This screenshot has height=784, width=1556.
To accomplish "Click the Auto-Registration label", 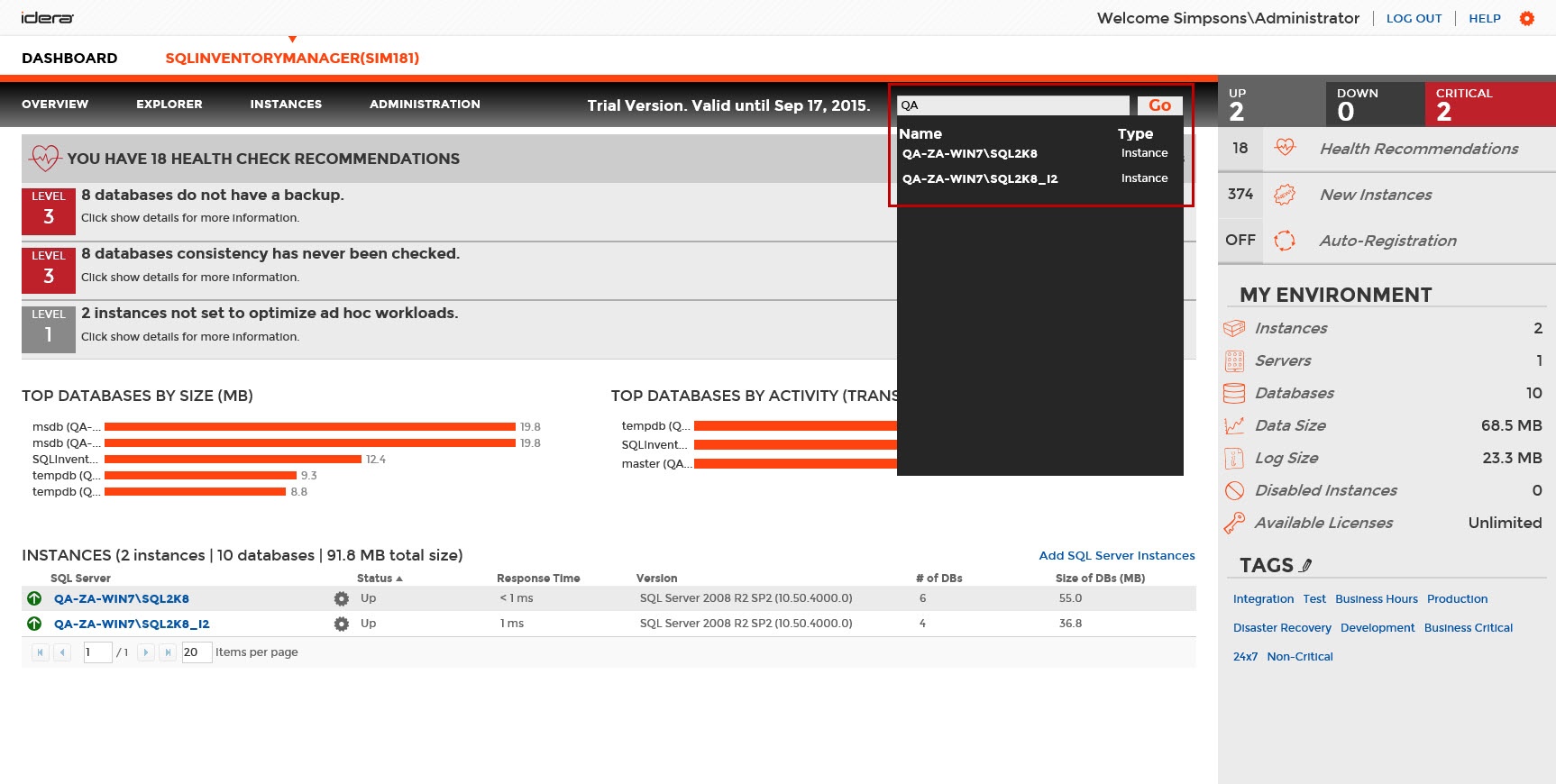I will tap(1388, 241).
